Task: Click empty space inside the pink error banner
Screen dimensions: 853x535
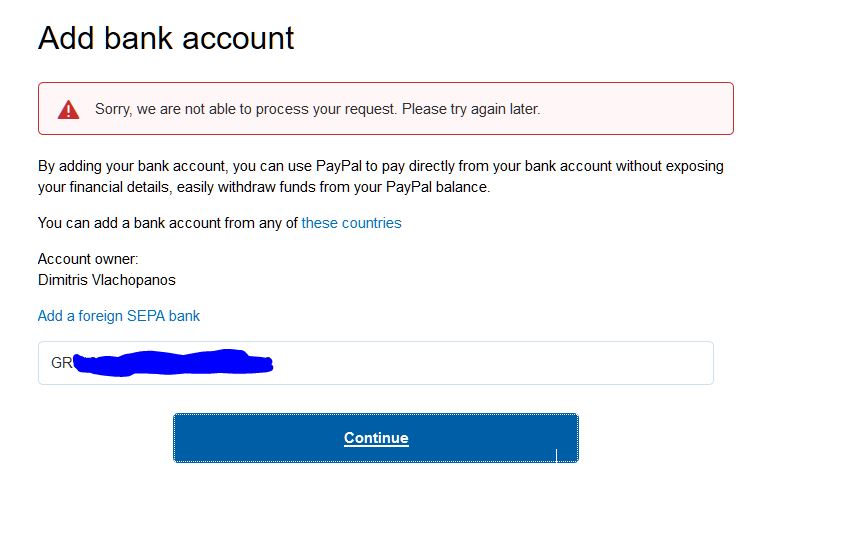Action: point(636,109)
